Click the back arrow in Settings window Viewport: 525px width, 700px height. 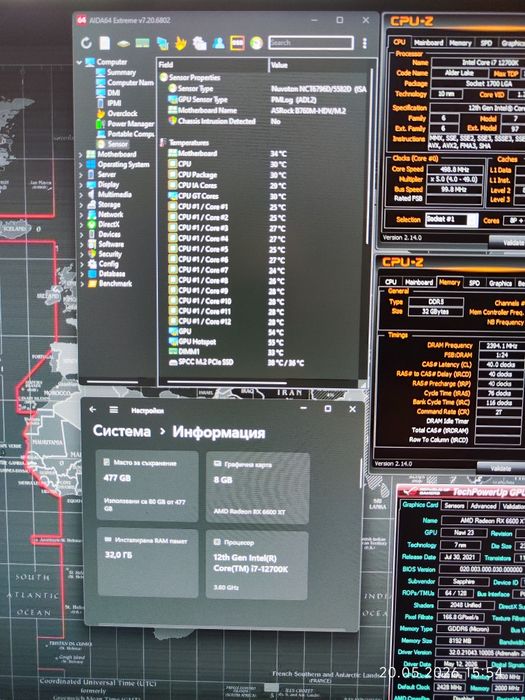click(x=93, y=409)
